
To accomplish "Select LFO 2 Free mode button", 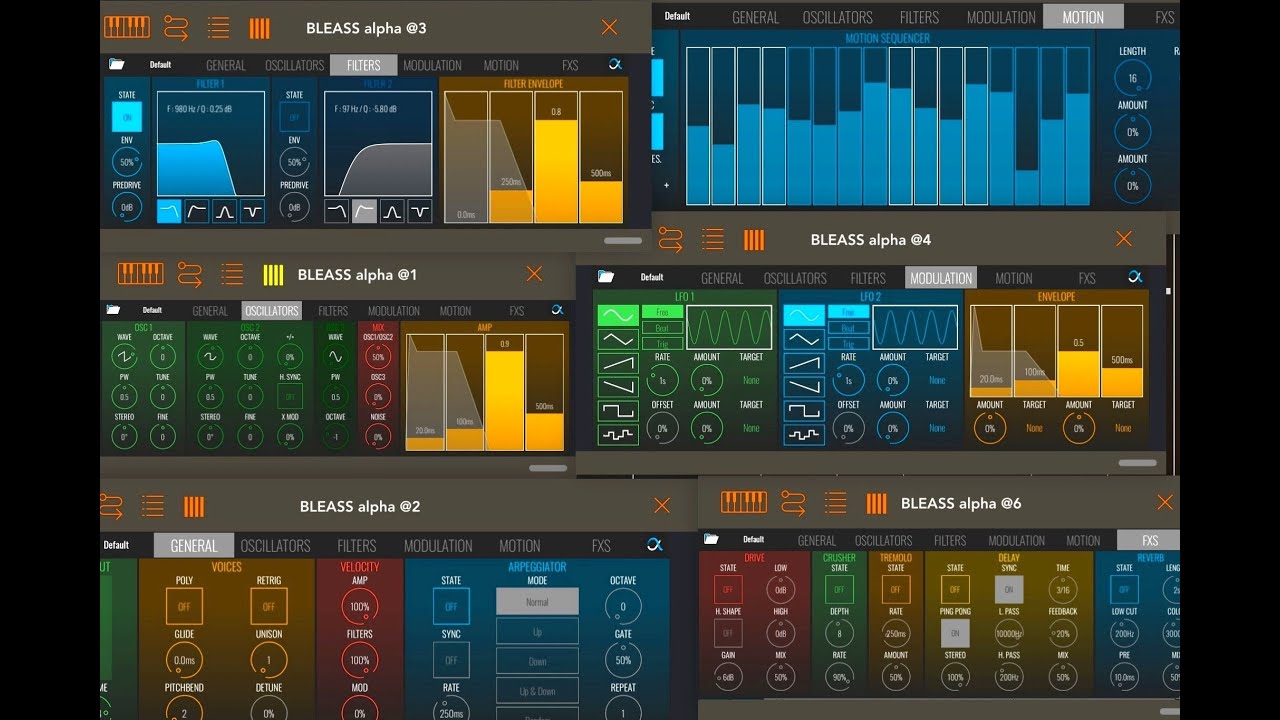I will pos(848,312).
